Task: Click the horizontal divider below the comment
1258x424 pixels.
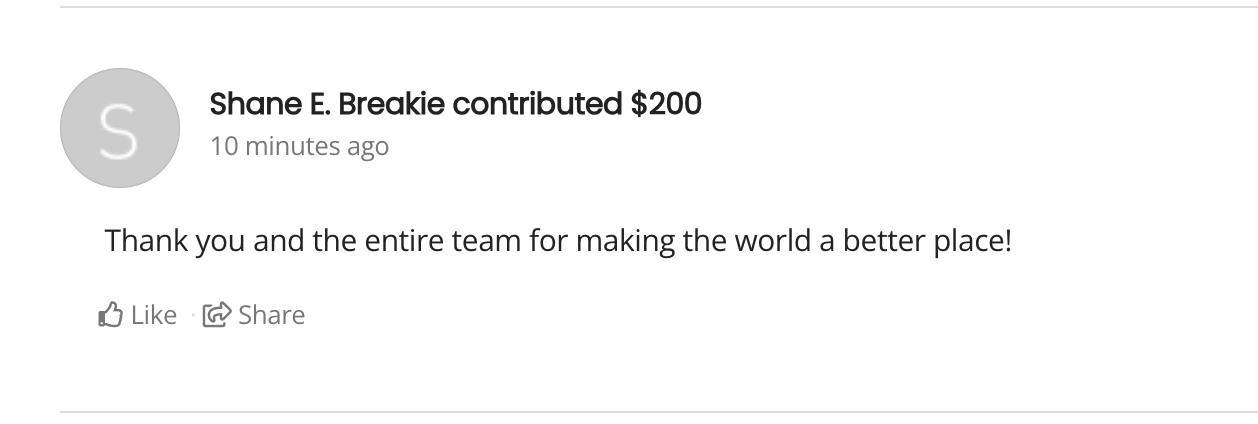Action: [658, 411]
